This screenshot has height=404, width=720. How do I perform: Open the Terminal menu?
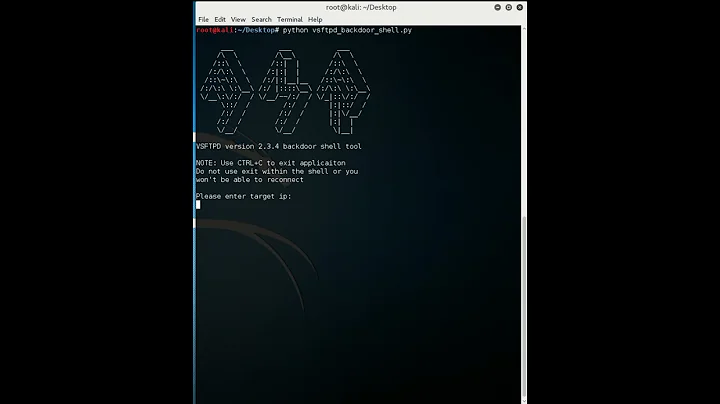tap(290, 19)
